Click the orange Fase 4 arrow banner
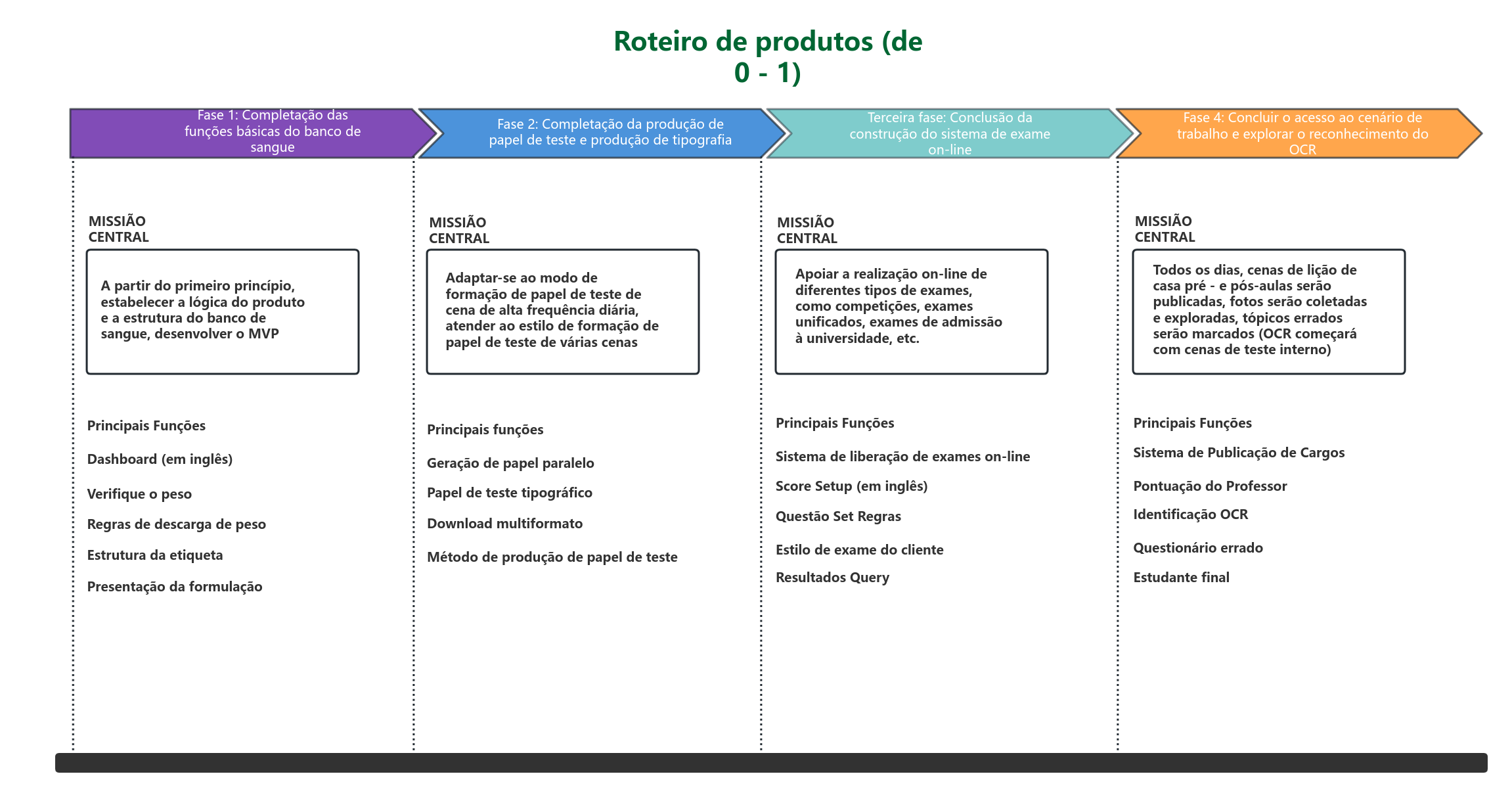1512x797 pixels. tap(1299, 133)
